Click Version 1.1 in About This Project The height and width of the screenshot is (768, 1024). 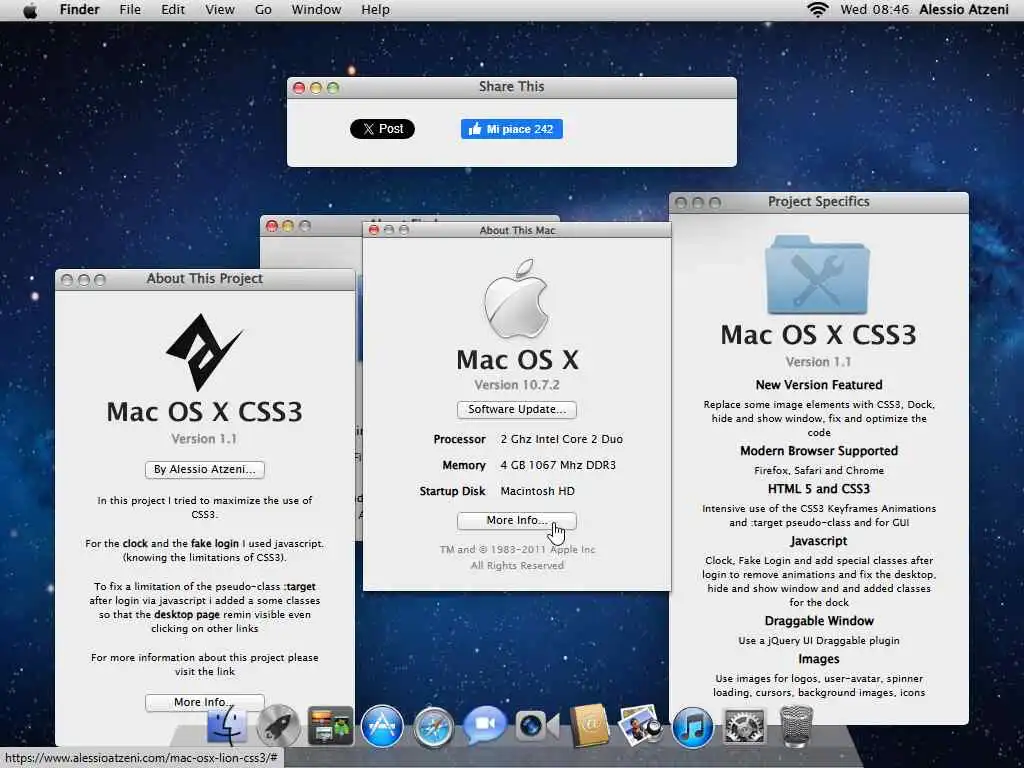(x=204, y=439)
